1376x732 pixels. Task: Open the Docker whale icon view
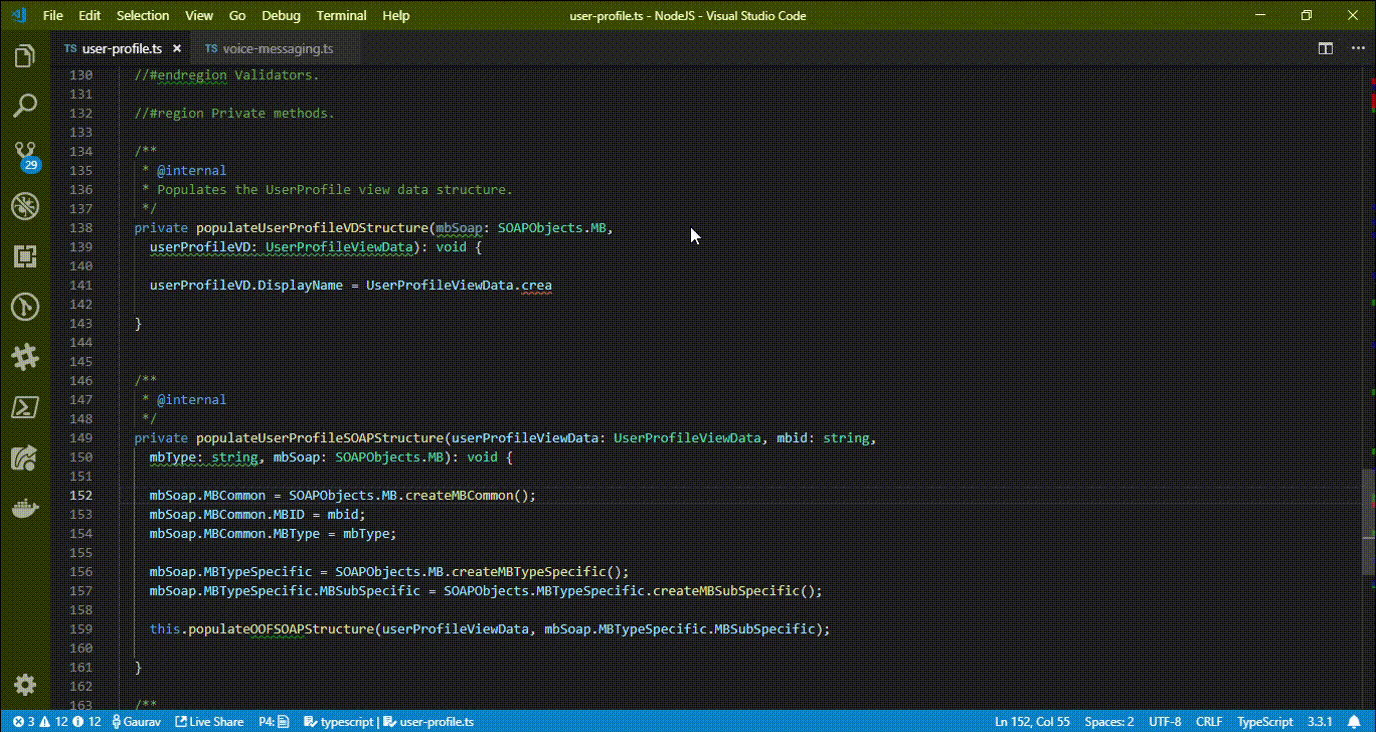tap(25, 509)
